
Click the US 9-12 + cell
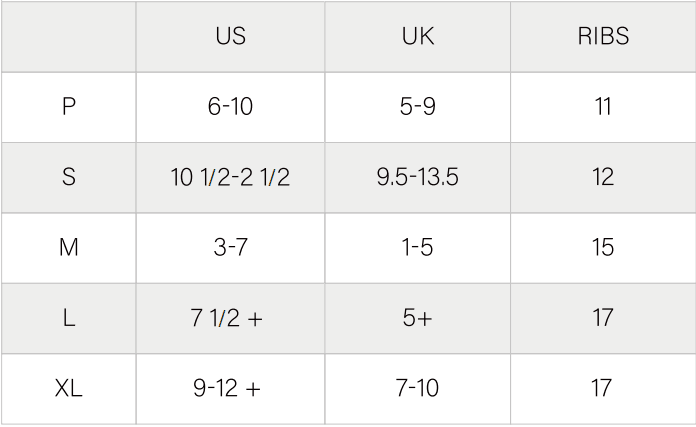point(227,388)
